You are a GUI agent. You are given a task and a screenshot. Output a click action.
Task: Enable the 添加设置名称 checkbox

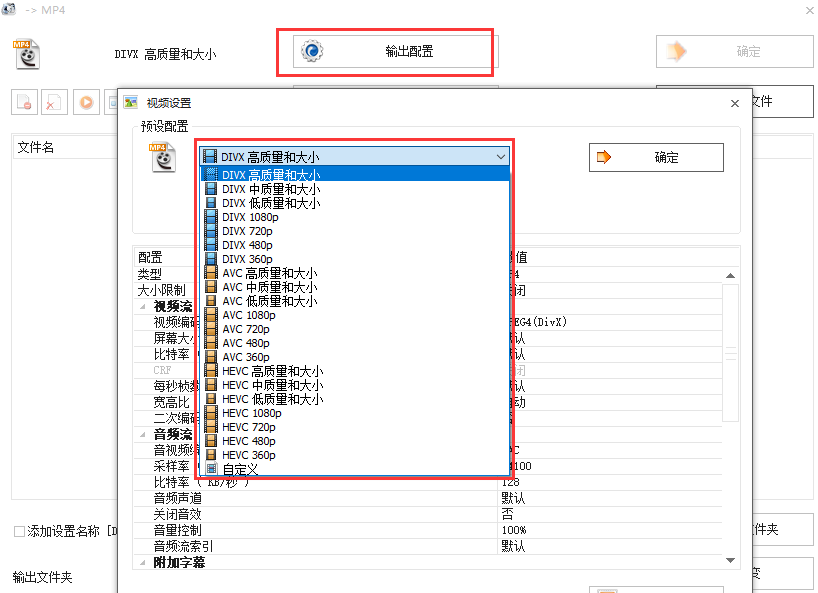click(x=18, y=531)
